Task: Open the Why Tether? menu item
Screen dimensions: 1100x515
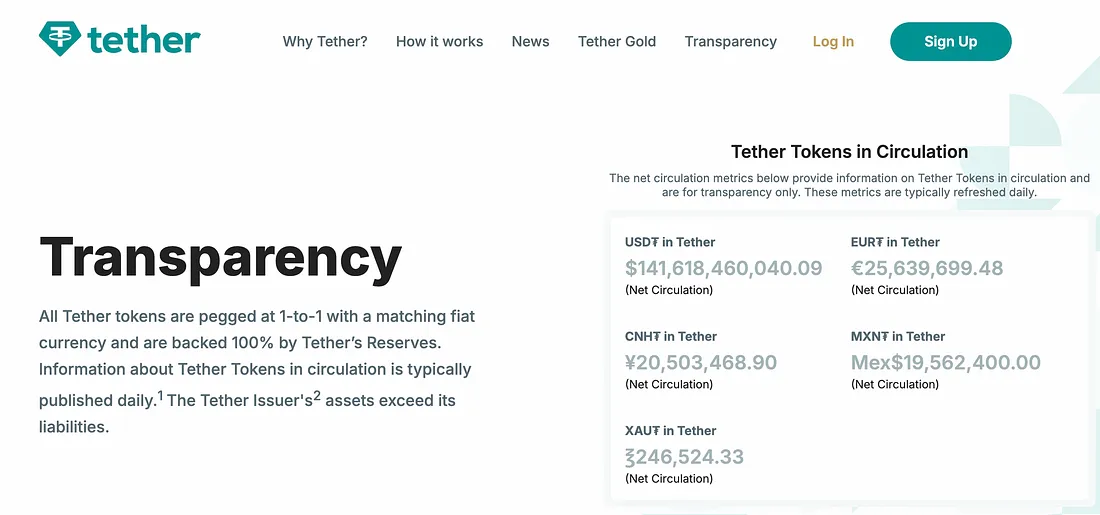Action: (x=325, y=42)
